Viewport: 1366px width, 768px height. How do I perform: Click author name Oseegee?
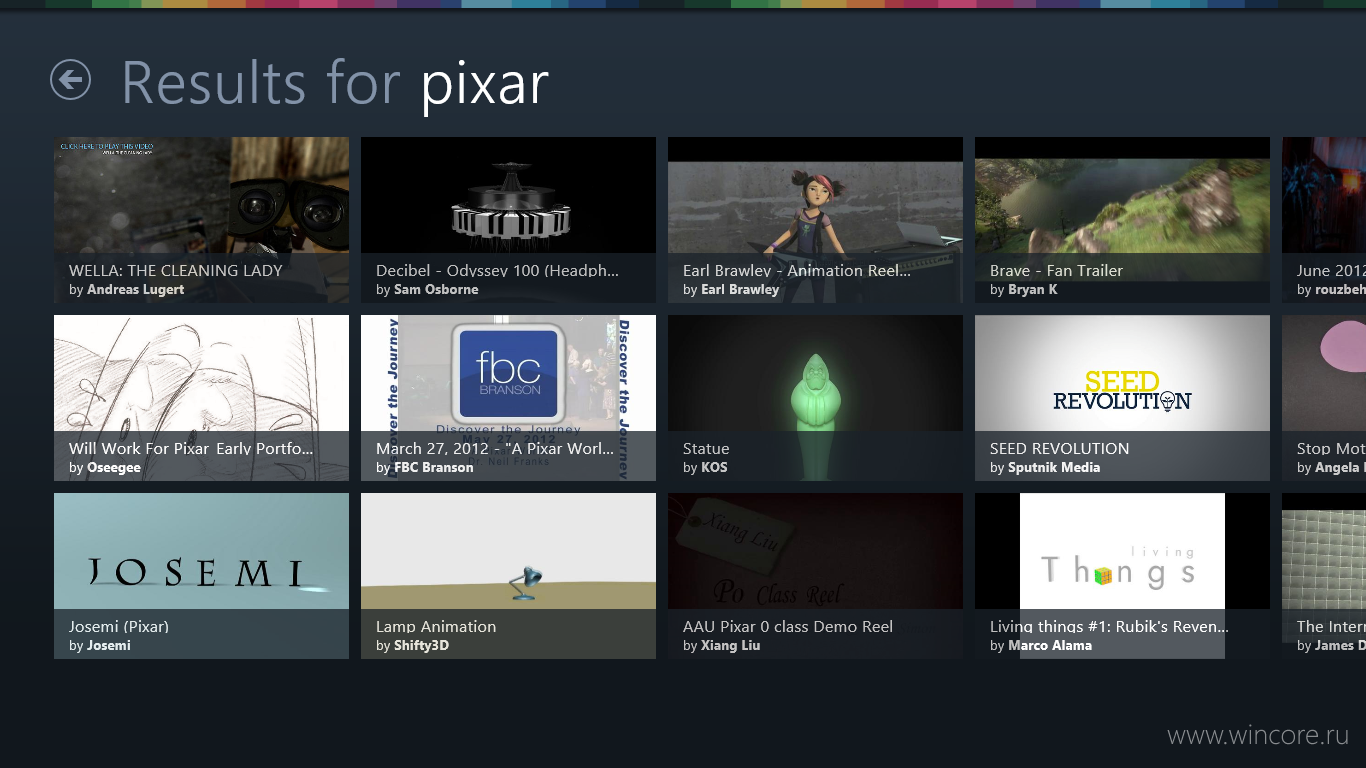tap(114, 468)
